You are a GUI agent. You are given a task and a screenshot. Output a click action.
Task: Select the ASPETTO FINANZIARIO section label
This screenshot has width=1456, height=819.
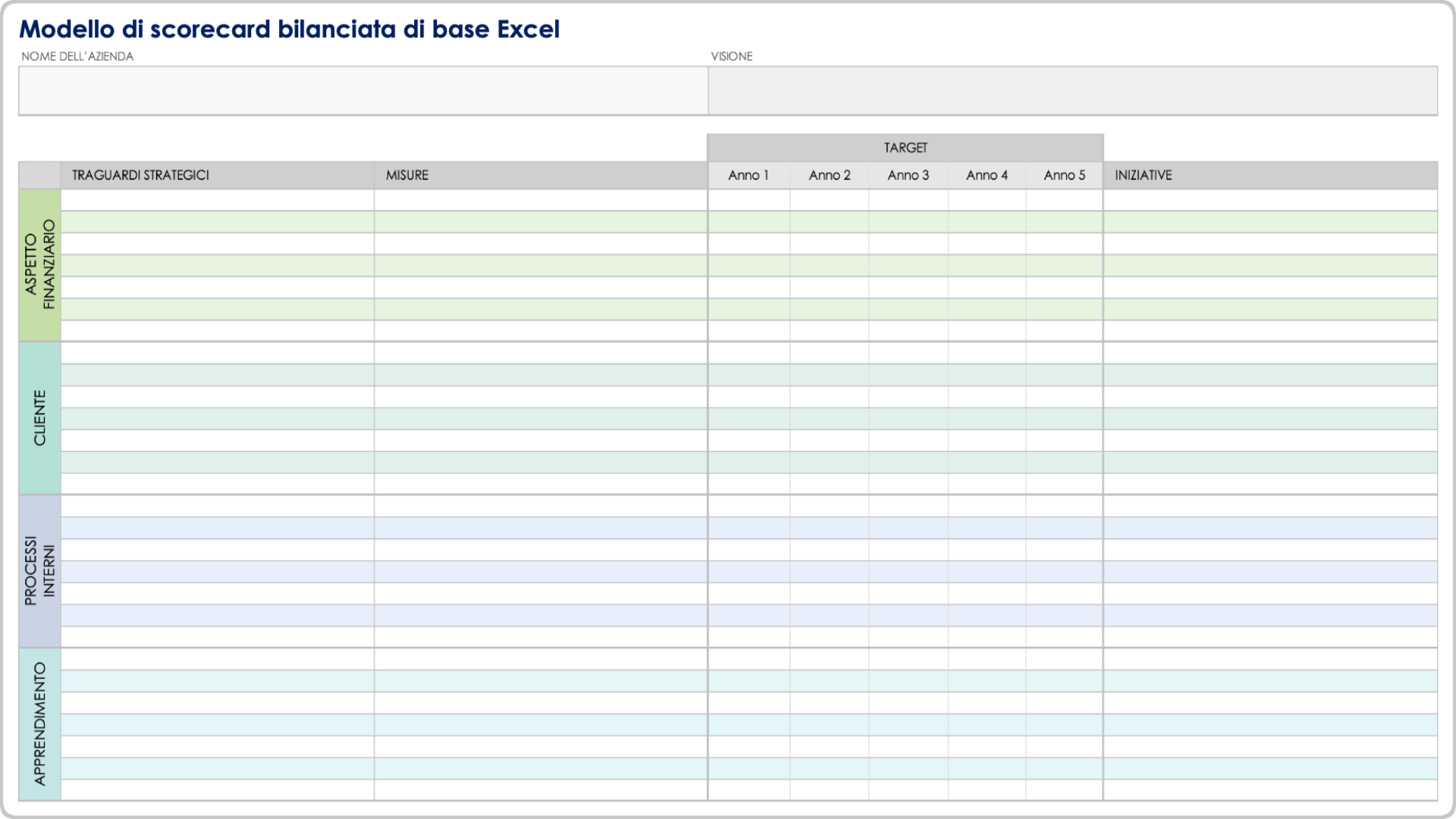[x=39, y=265]
